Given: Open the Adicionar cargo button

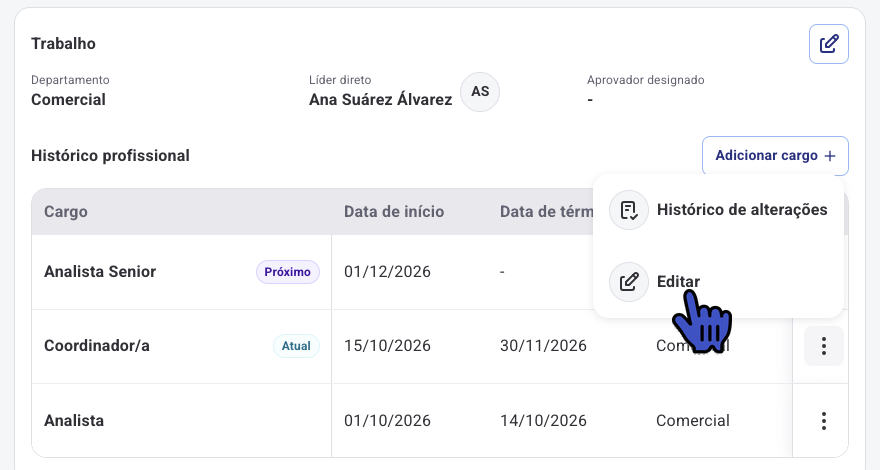Looking at the screenshot, I should coord(775,156).
